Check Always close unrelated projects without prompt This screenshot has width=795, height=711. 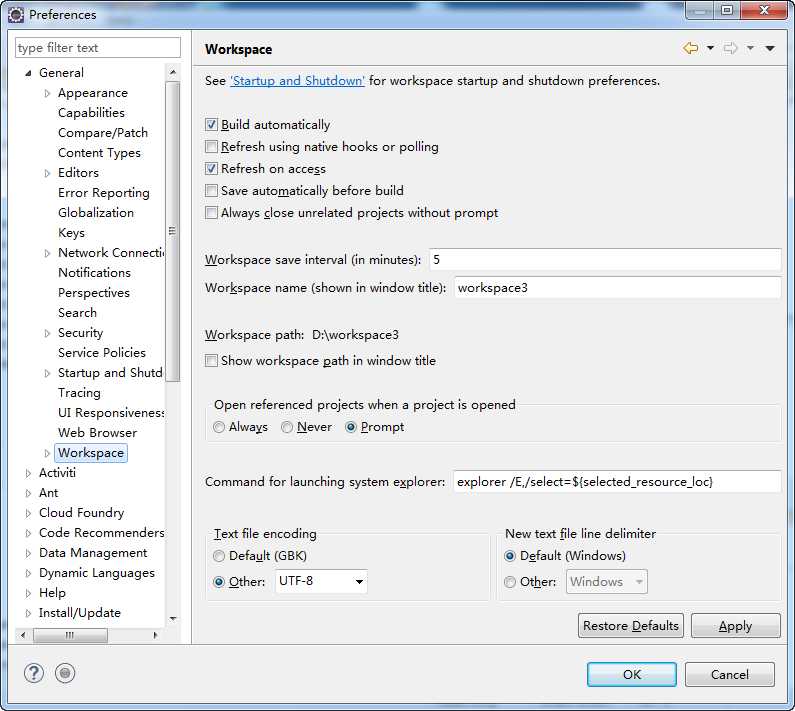coord(211,212)
